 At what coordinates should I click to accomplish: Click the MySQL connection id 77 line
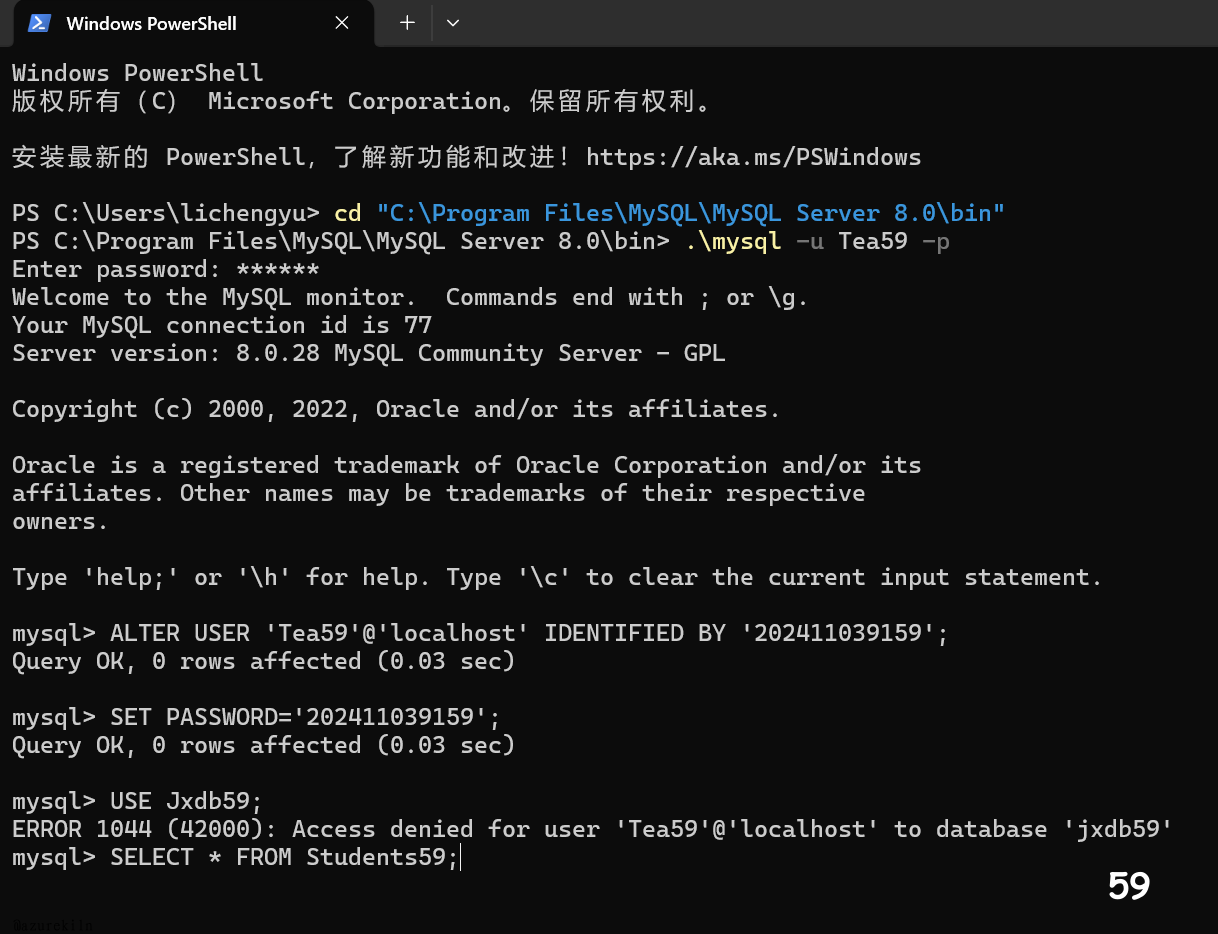point(221,325)
